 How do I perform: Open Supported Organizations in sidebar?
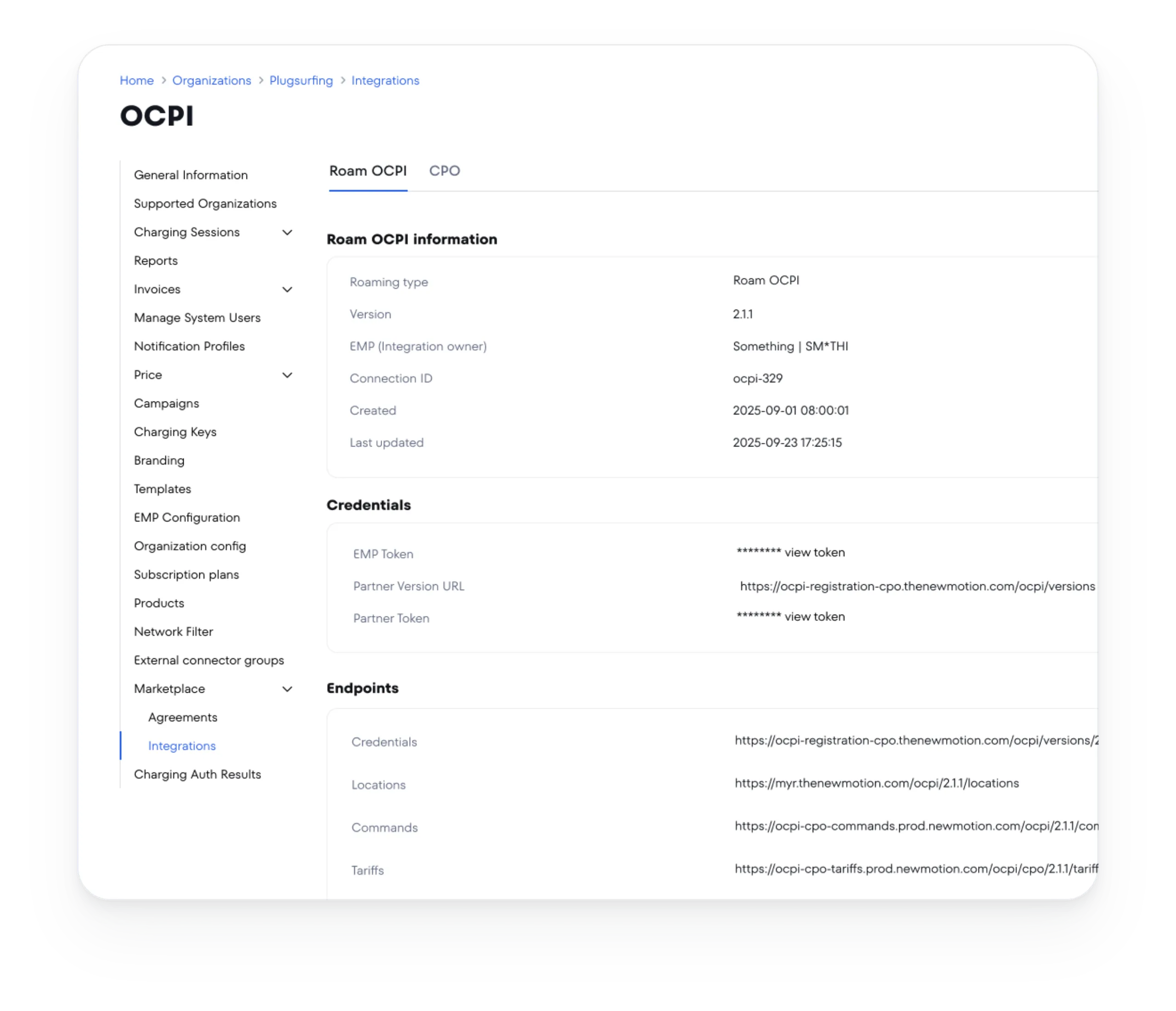point(205,203)
